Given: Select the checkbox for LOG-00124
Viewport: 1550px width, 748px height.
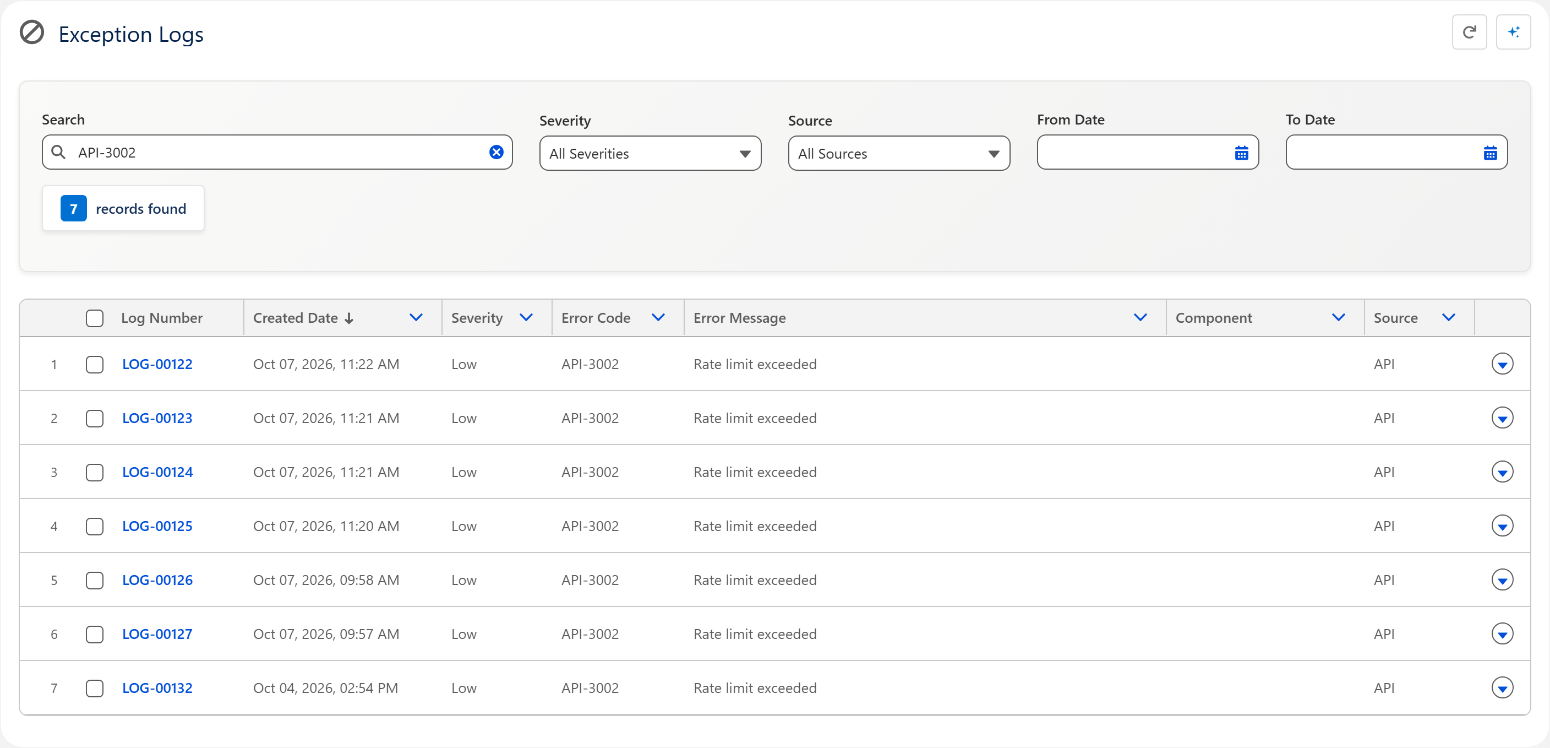Looking at the screenshot, I should click(94, 472).
